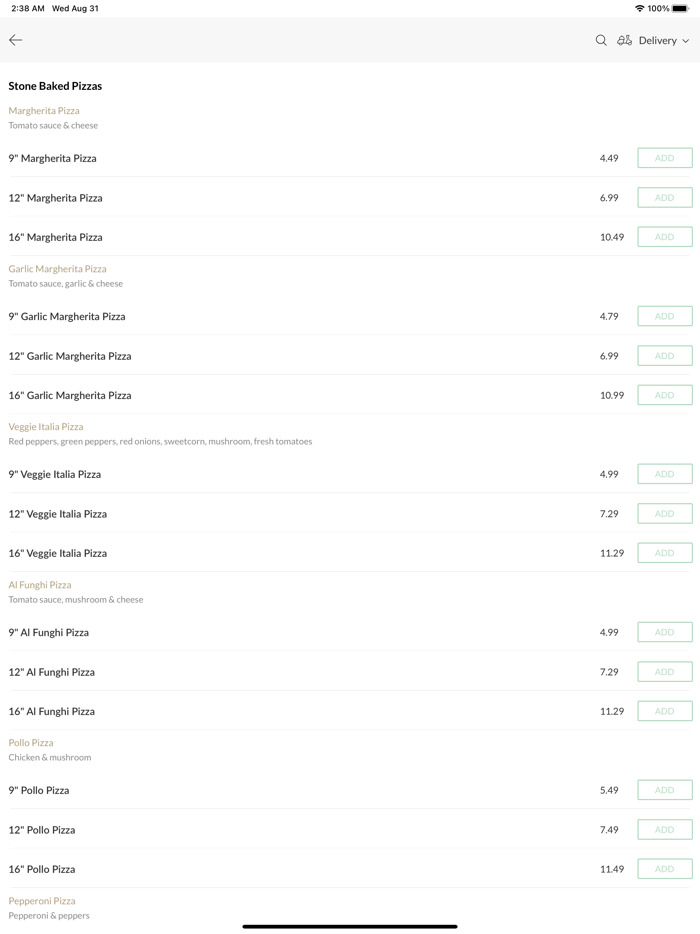Expand the Delivery dropdown chevron
This screenshot has width=700, height=934.
tap(686, 41)
